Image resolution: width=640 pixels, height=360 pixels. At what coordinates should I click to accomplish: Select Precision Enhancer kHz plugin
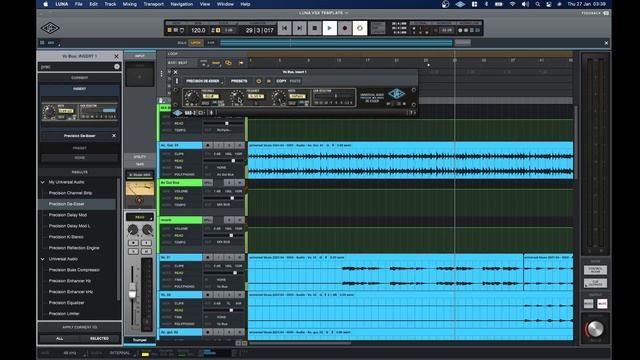point(71,292)
